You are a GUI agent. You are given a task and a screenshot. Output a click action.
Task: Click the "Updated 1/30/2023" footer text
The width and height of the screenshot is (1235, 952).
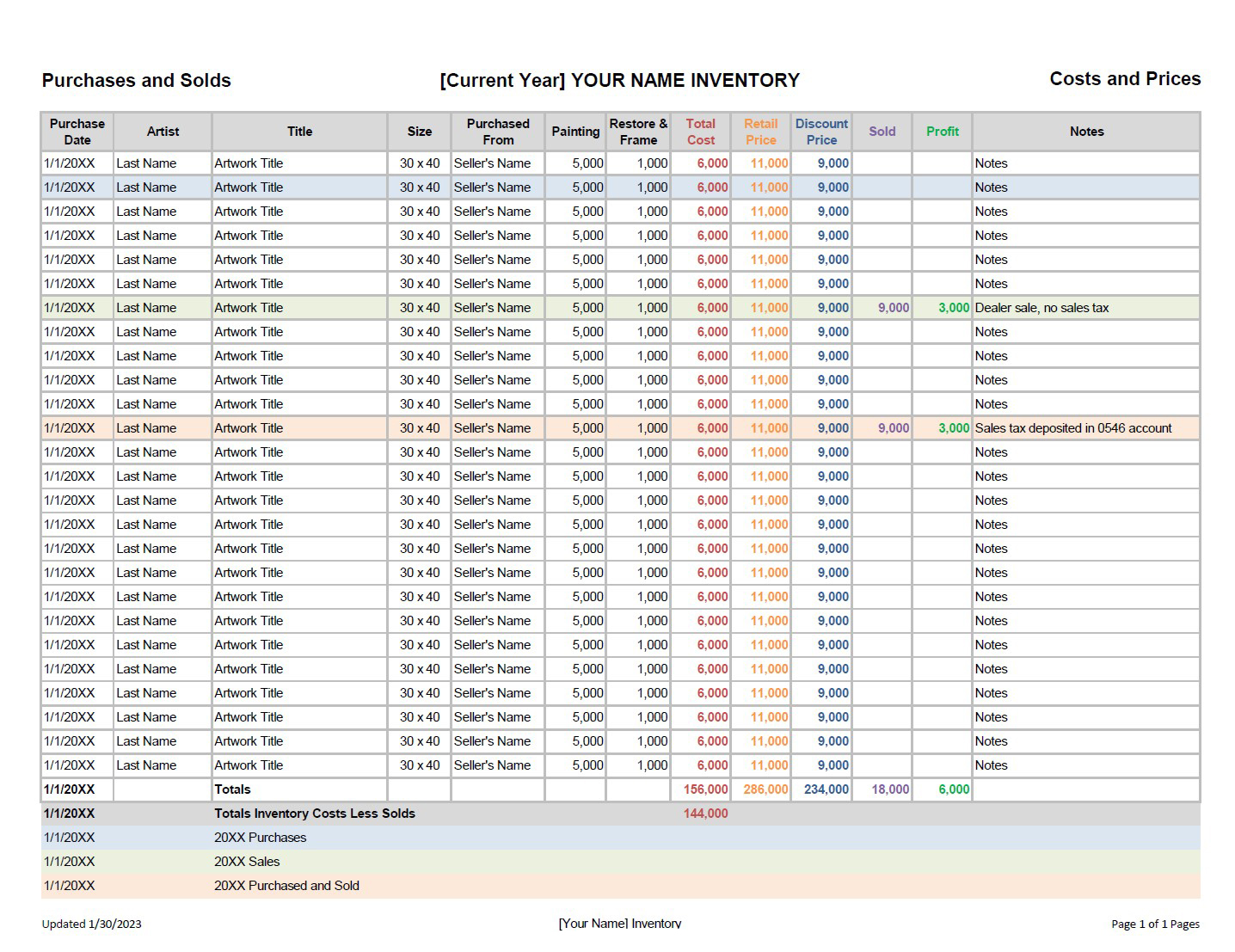[x=92, y=924]
